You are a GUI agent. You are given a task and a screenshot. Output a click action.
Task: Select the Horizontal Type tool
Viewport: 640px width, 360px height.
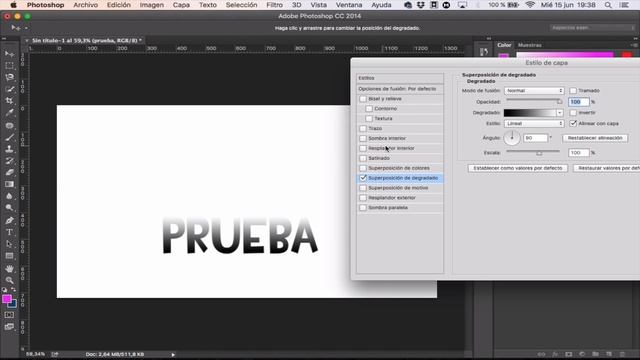pos(9,232)
